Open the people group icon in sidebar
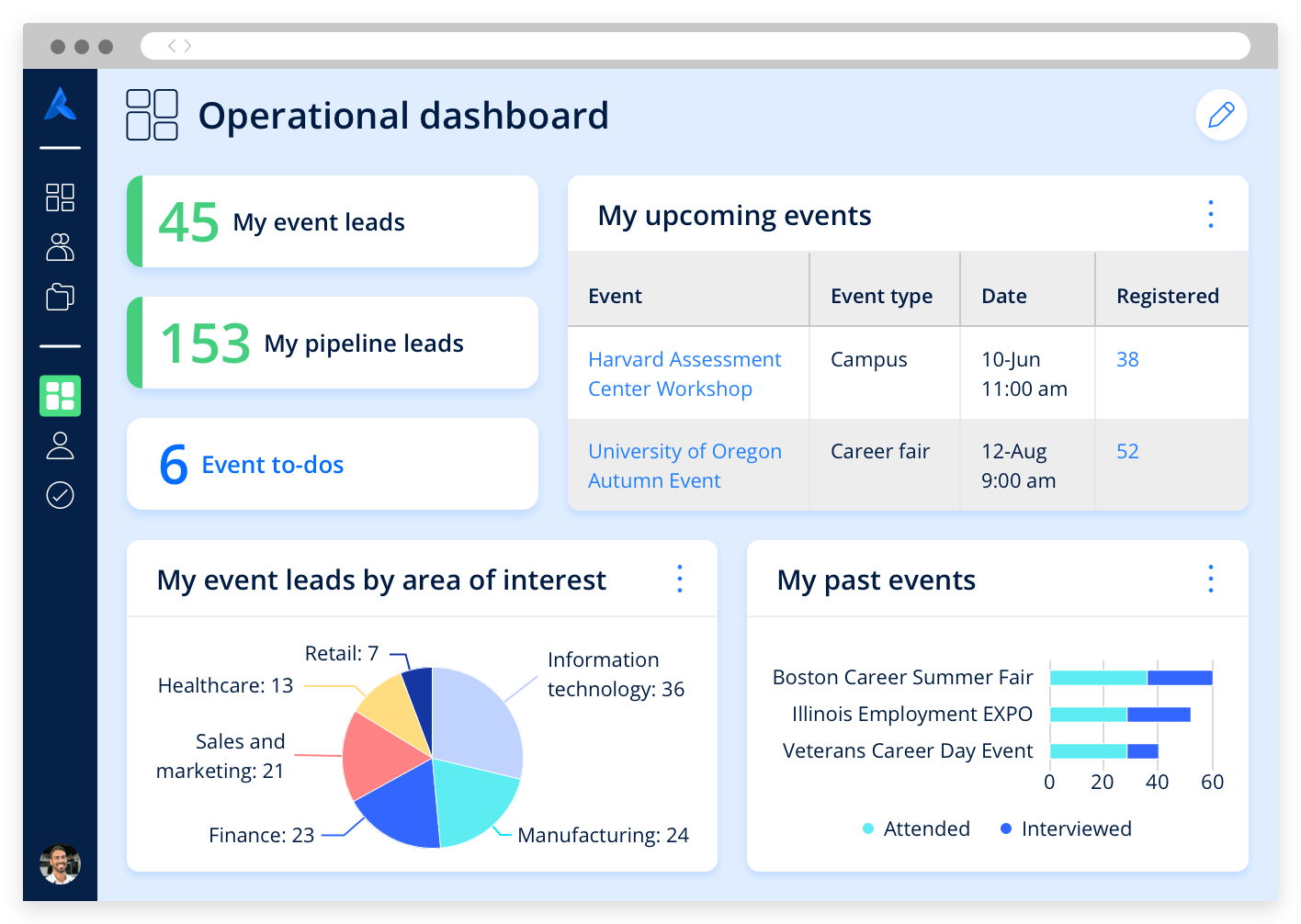 click(60, 247)
